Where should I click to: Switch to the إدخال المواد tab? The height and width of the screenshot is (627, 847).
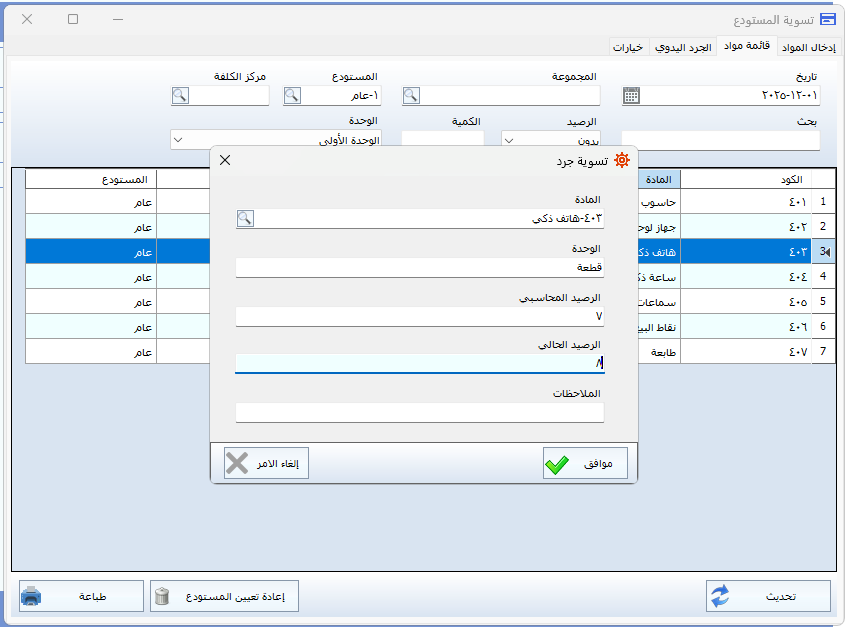807,46
